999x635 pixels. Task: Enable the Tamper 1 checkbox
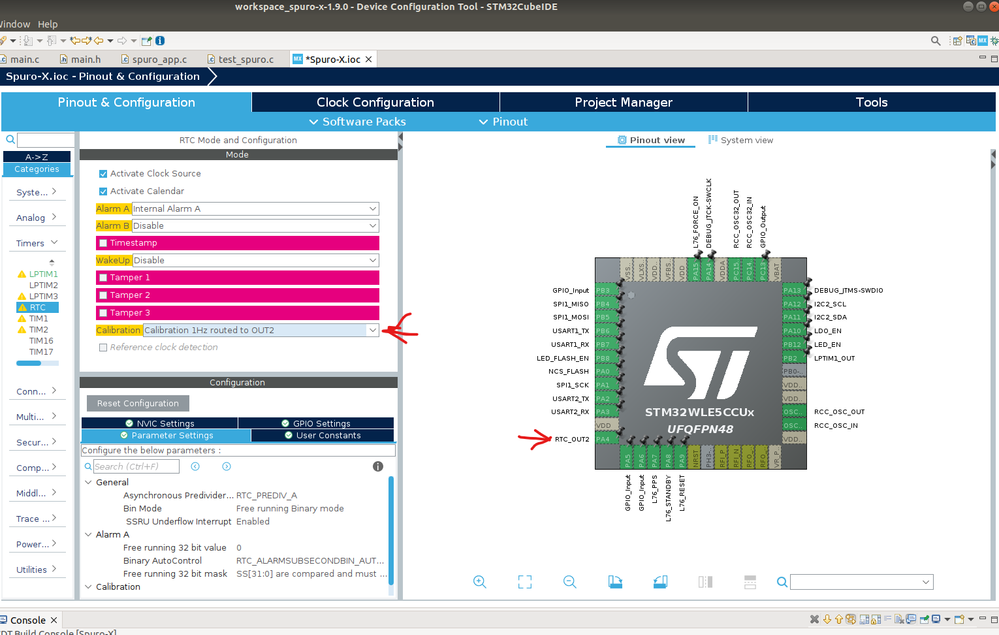[x=103, y=278]
